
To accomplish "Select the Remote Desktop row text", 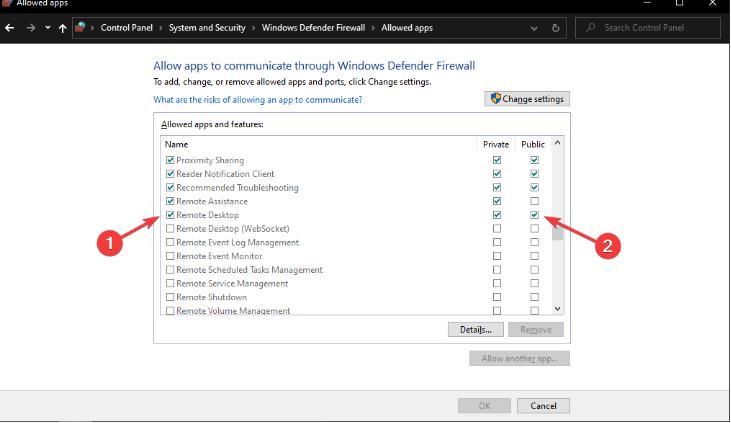I will point(207,215).
